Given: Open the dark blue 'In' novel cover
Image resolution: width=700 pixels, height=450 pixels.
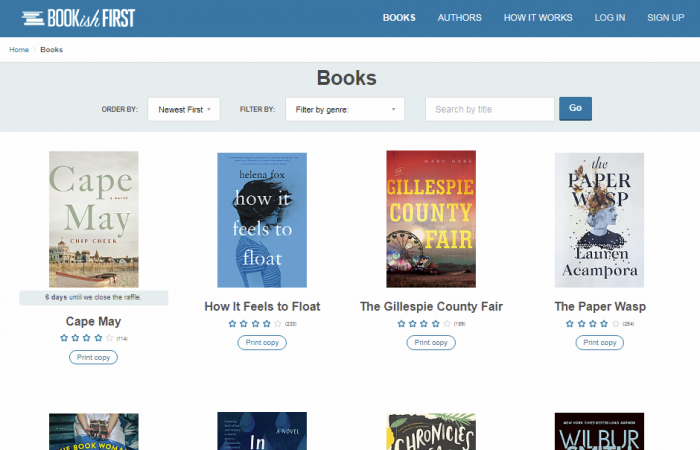Looking at the screenshot, I should pos(262,431).
